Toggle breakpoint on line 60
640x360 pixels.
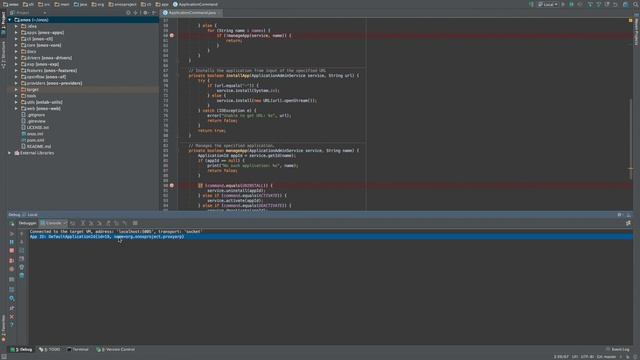pyautogui.click(x=172, y=36)
